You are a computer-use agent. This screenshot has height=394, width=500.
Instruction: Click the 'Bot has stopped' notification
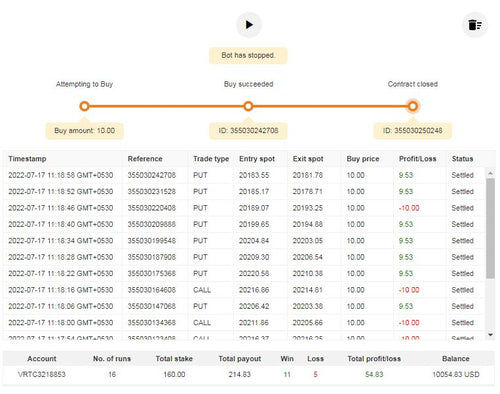click(x=248, y=55)
